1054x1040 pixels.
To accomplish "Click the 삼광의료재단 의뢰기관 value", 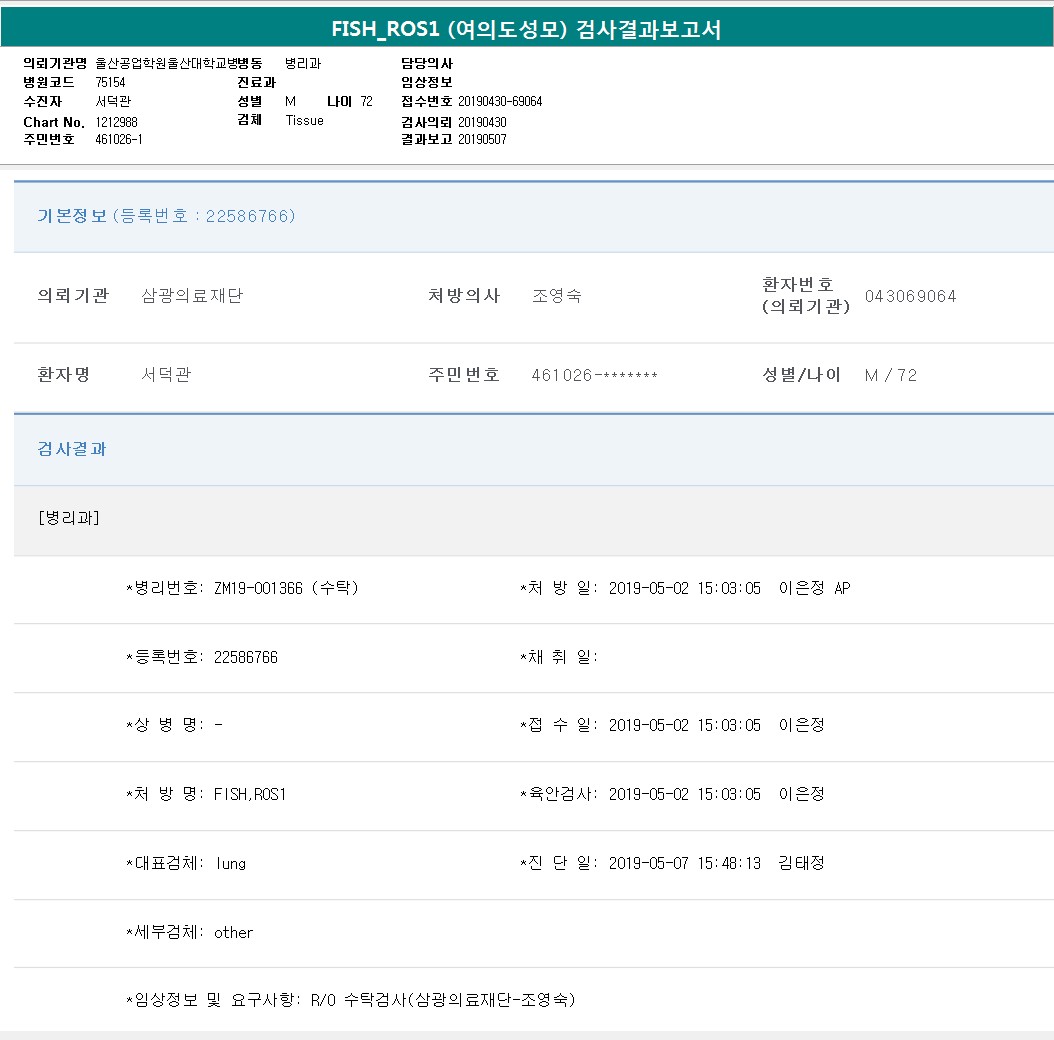I will pyautogui.click(x=192, y=296).
